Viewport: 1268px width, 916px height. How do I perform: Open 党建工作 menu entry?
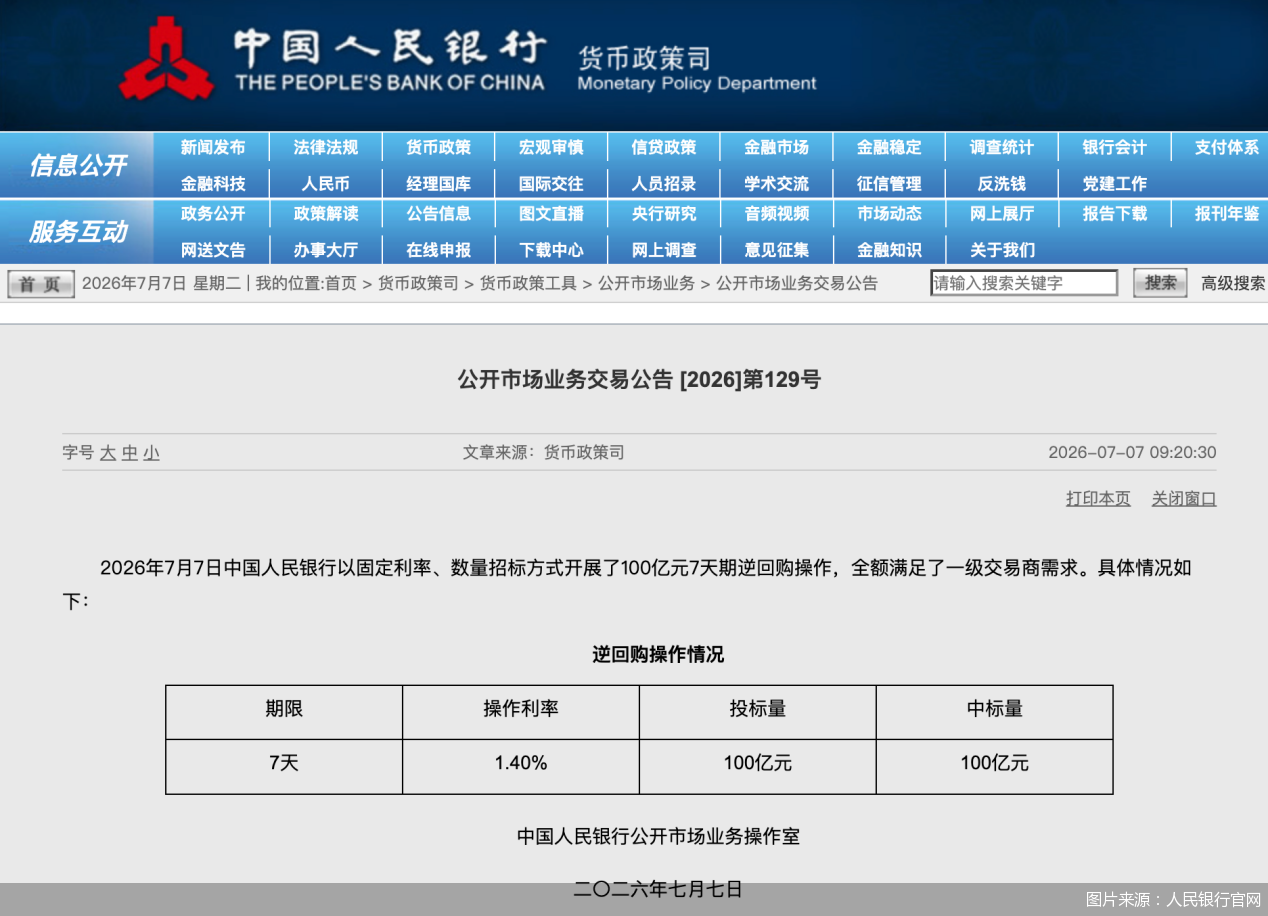1115,184
